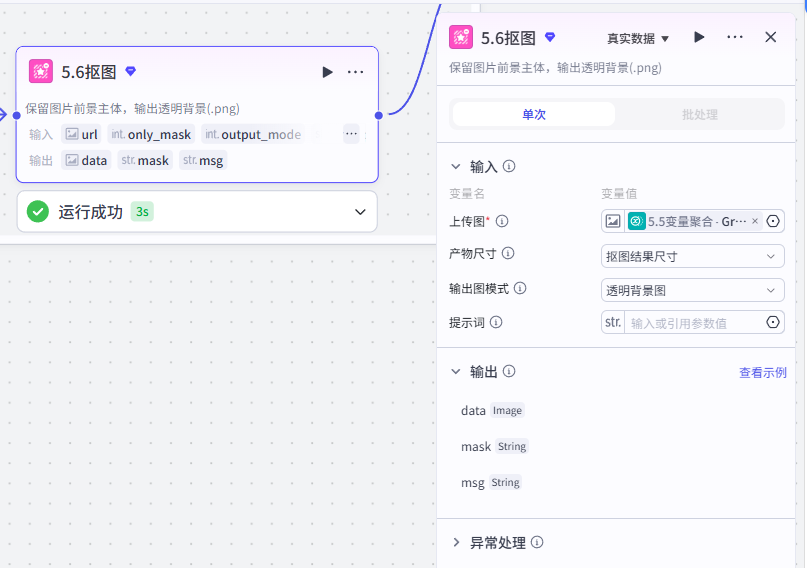Click reference picker icon in 上传图 field

[773, 221]
